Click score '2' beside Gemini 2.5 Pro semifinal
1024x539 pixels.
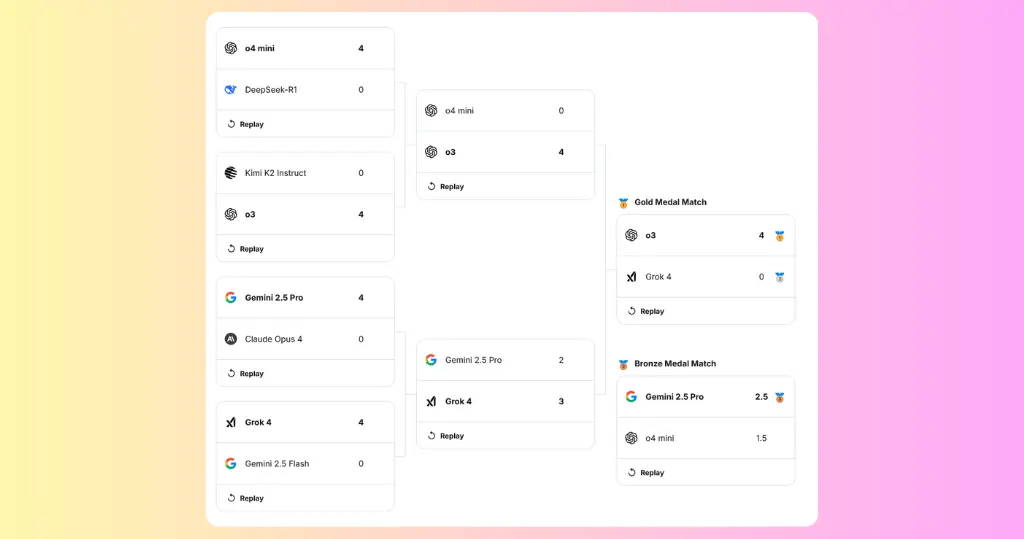click(561, 360)
